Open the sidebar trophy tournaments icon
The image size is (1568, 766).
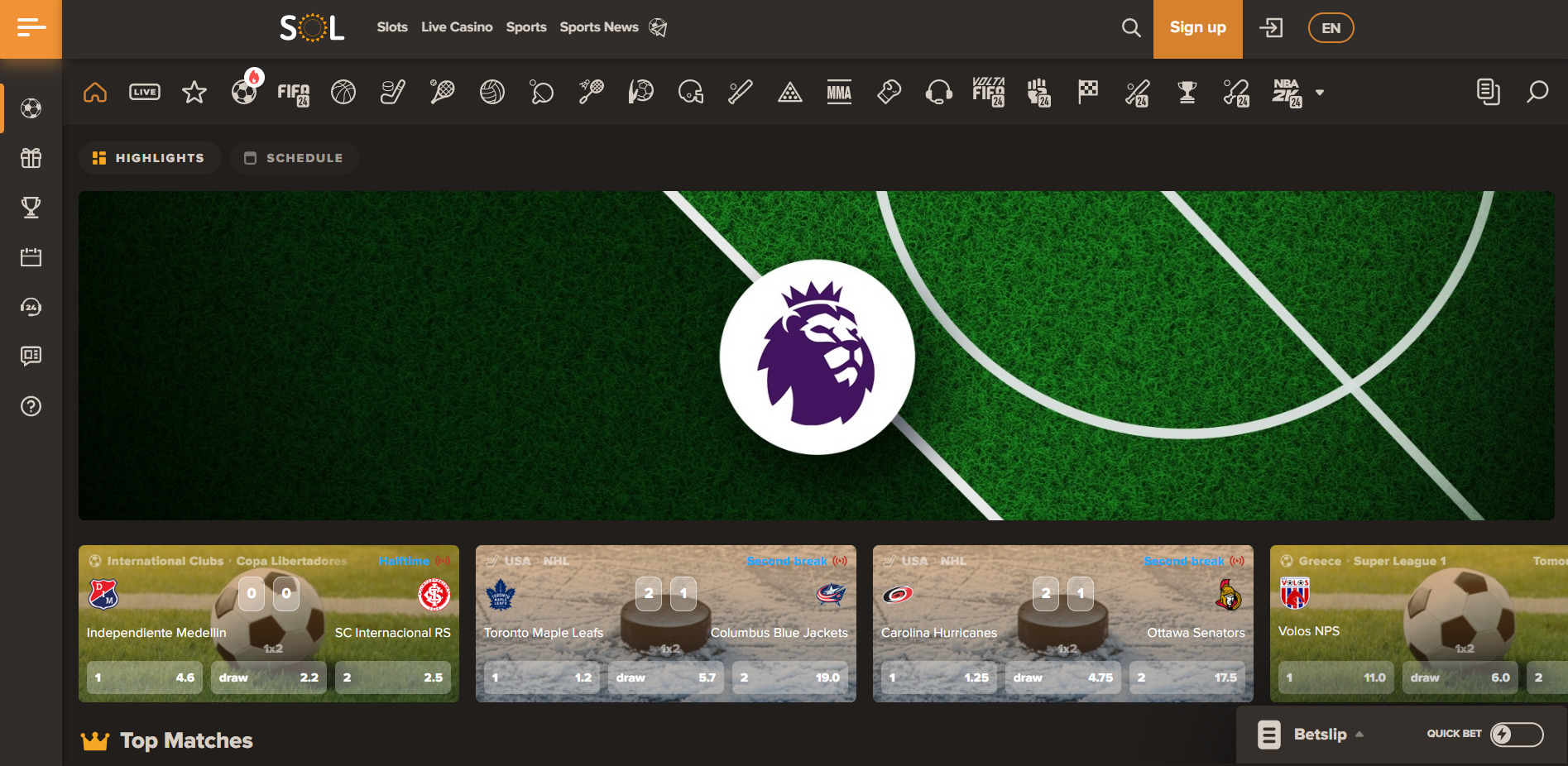pyautogui.click(x=31, y=208)
